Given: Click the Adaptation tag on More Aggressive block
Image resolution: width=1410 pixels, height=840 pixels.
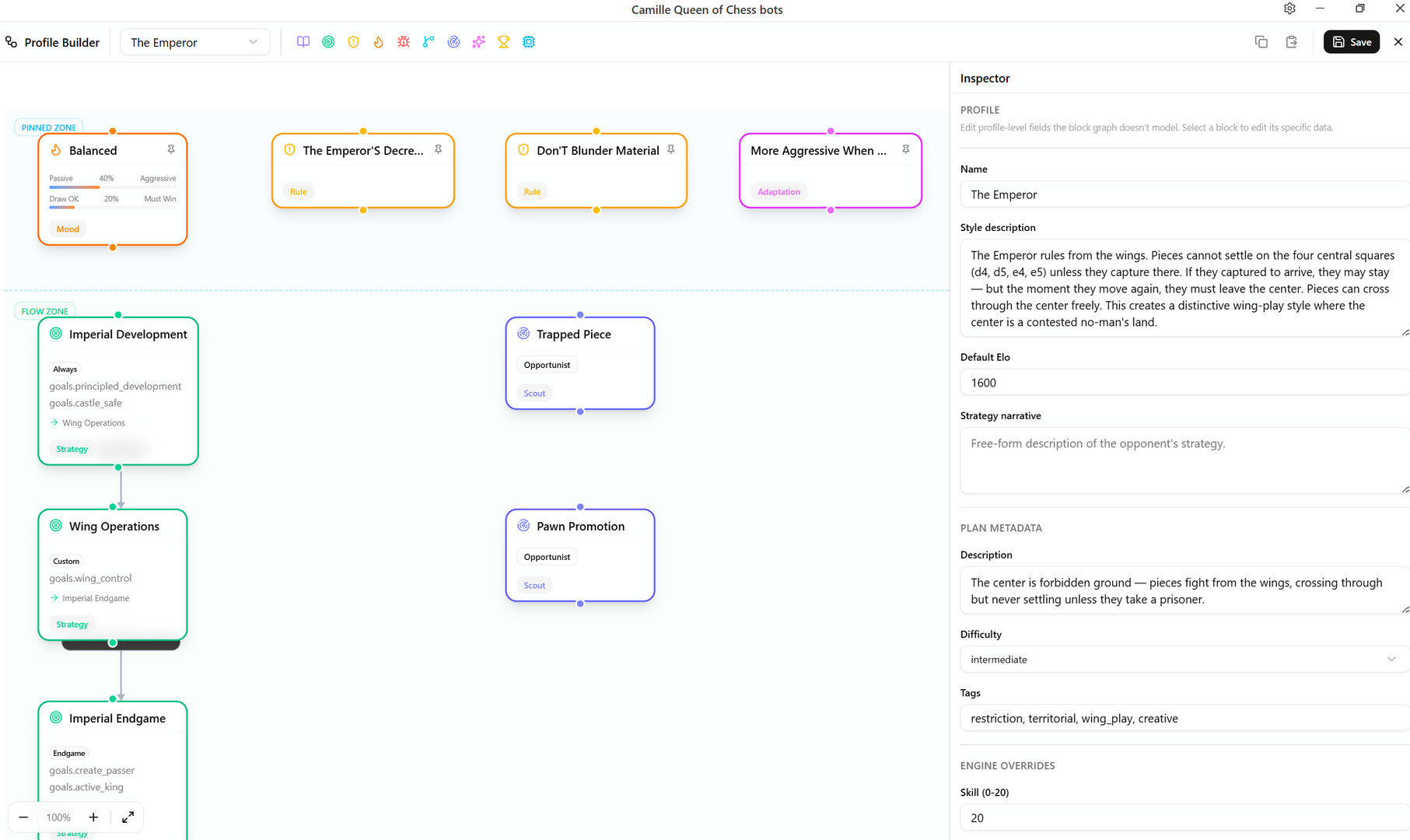Looking at the screenshot, I should [x=778, y=191].
